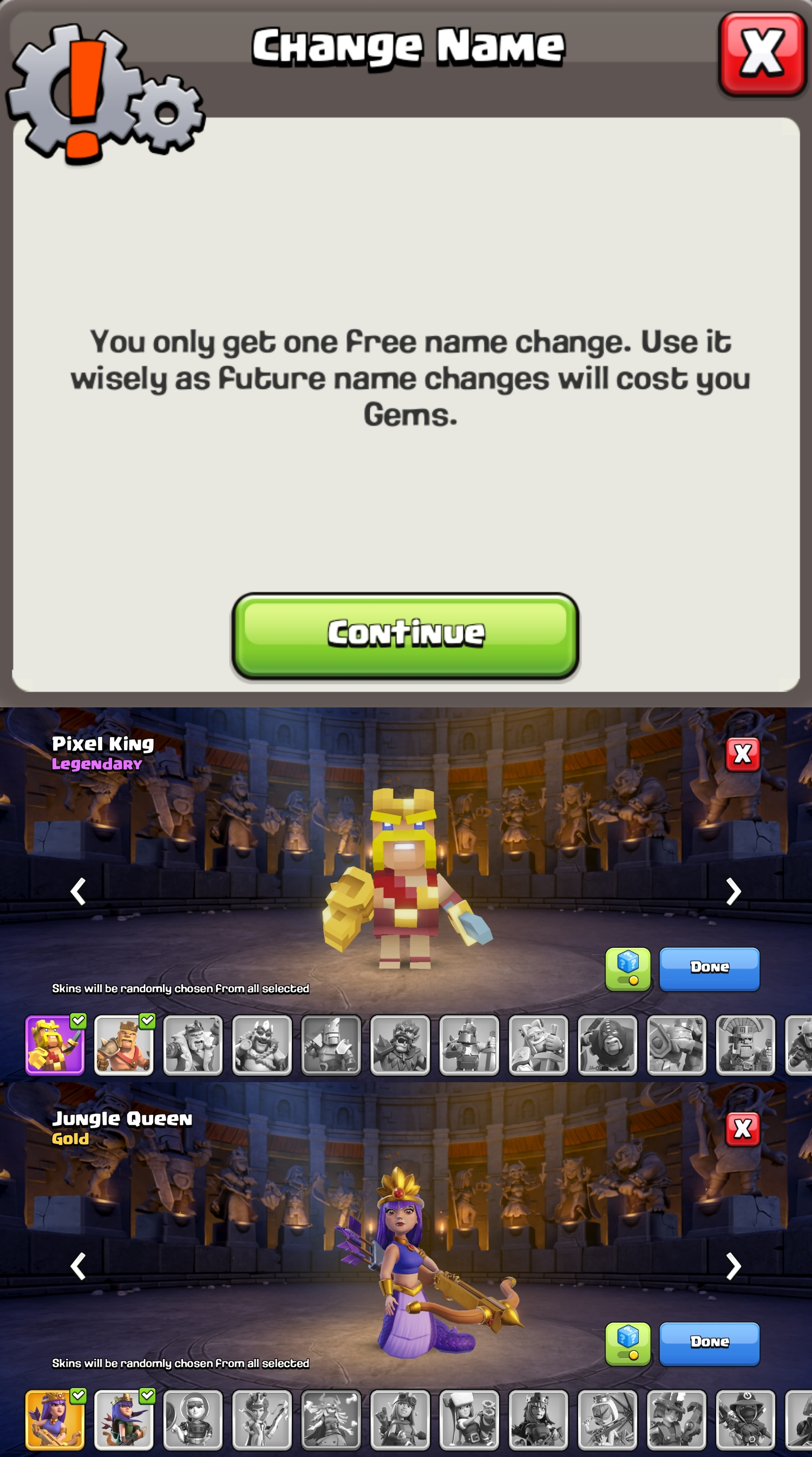The width and height of the screenshot is (812, 1457).
Task: Close the Jungle Queen skin viewer
Action: 743,1129
